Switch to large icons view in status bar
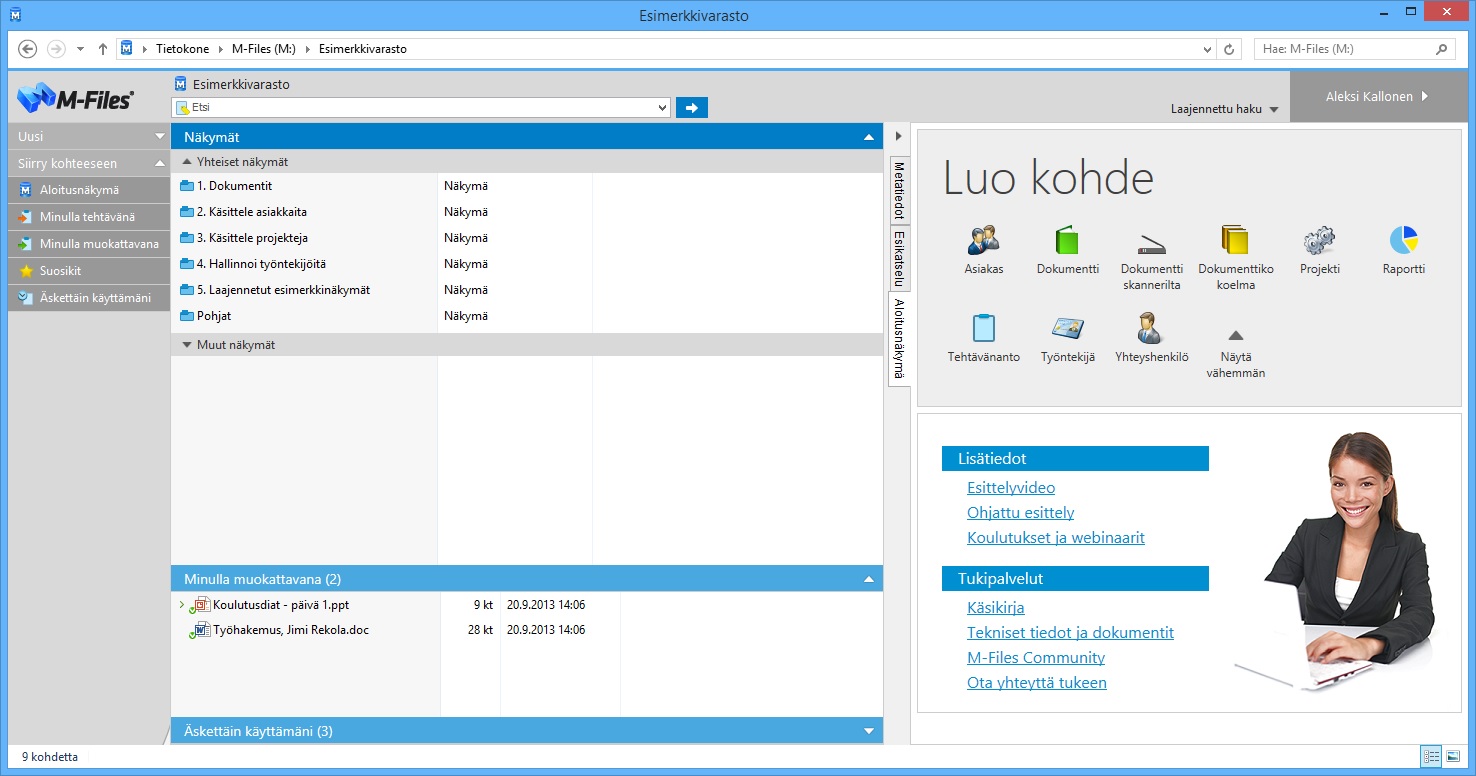The height and width of the screenshot is (776, 1476). (1454, 757)
